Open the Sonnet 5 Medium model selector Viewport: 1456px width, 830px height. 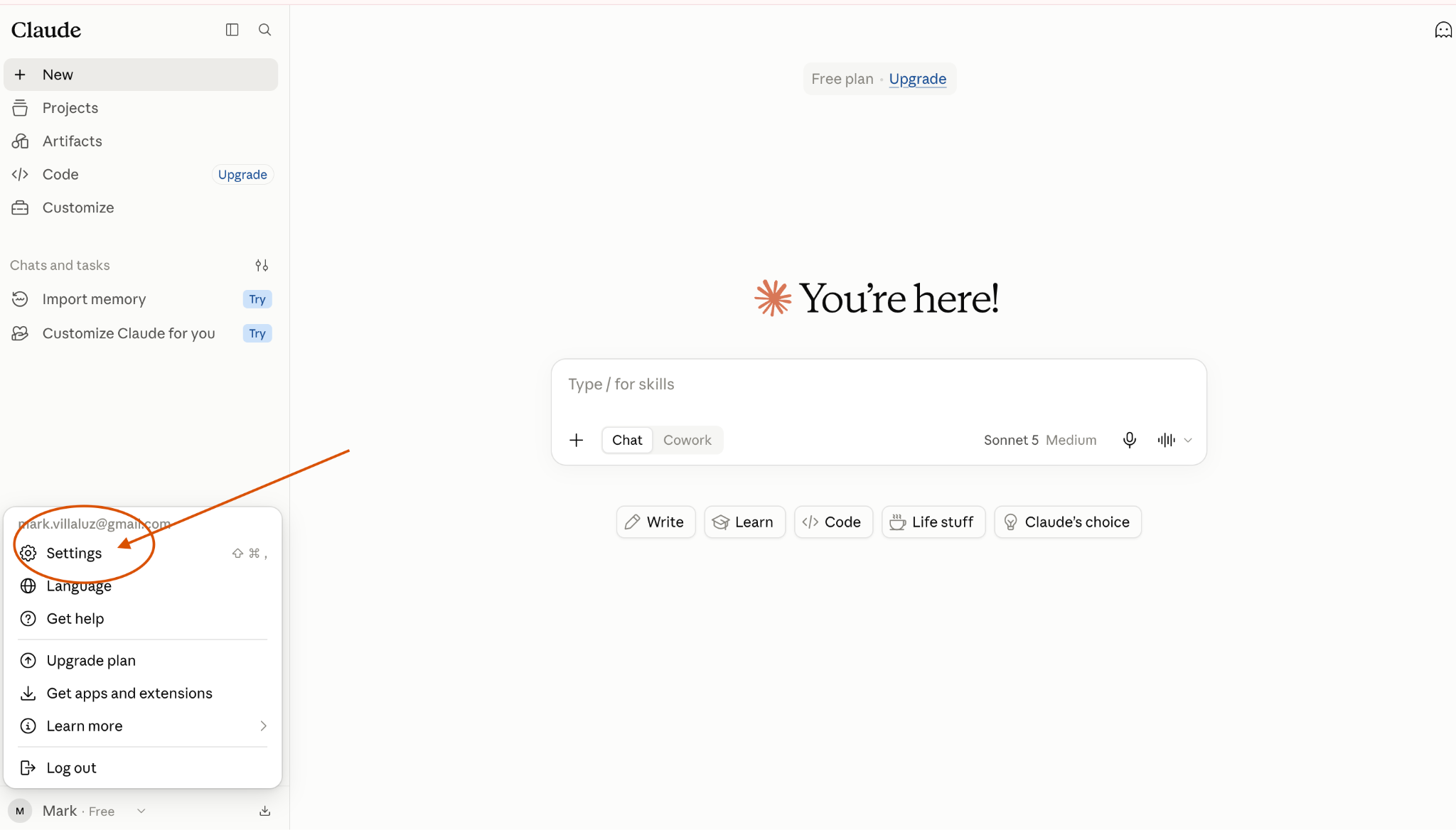[1039, 440]
